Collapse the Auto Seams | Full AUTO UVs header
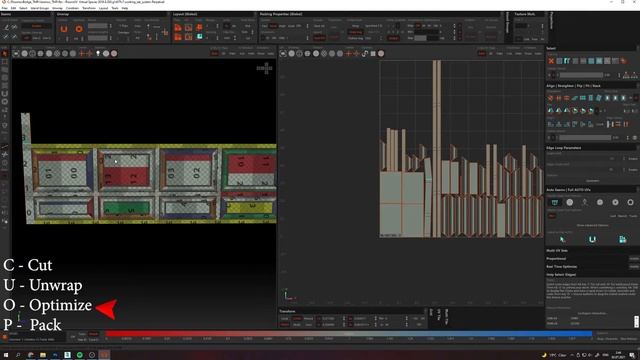Viewport: 640px width, 360px height. click(x=592, y=190)
